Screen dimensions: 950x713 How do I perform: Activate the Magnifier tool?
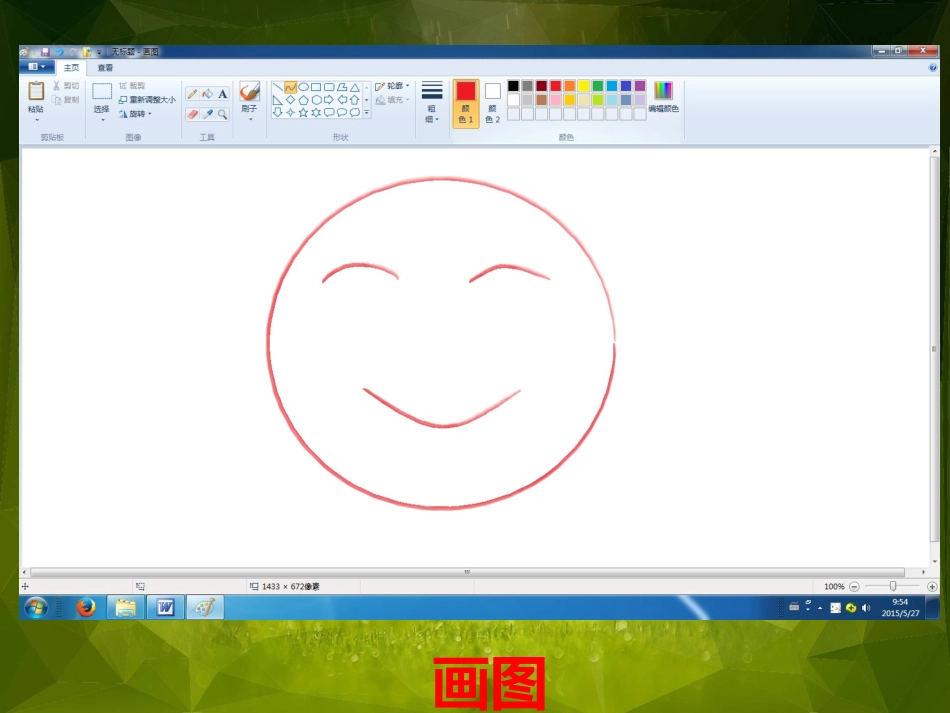tap(222, 114)
